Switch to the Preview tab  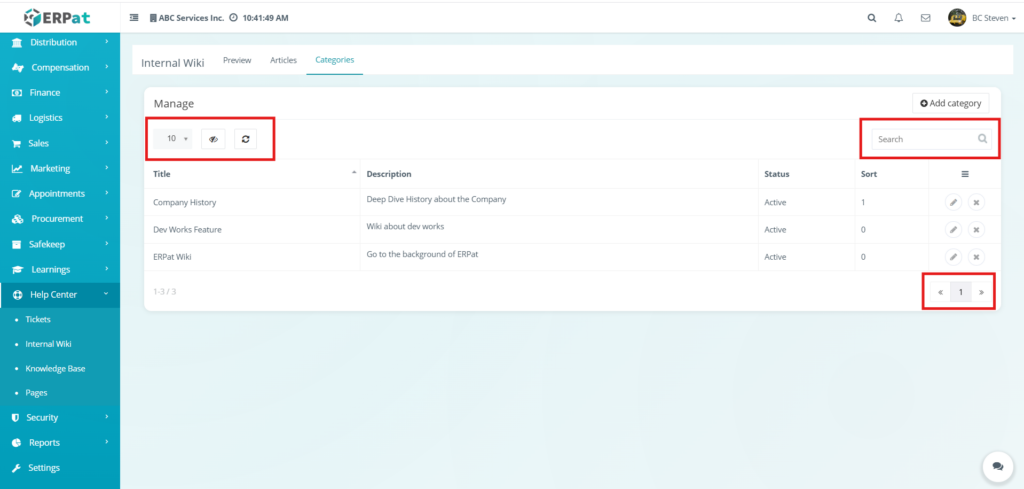237,60
